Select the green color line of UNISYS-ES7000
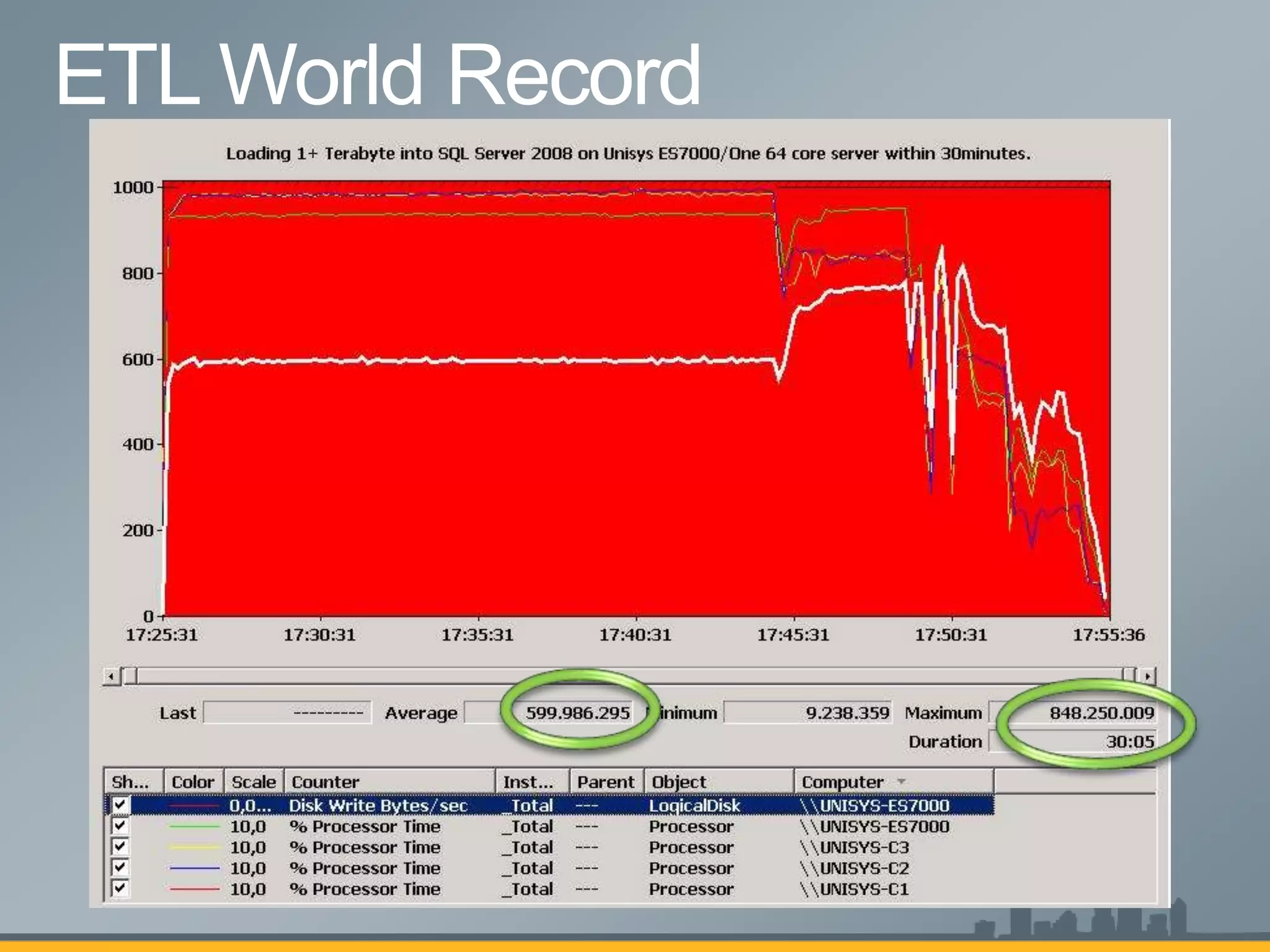The width and height of the screenshot is (1270, 952). coord(194,827)
